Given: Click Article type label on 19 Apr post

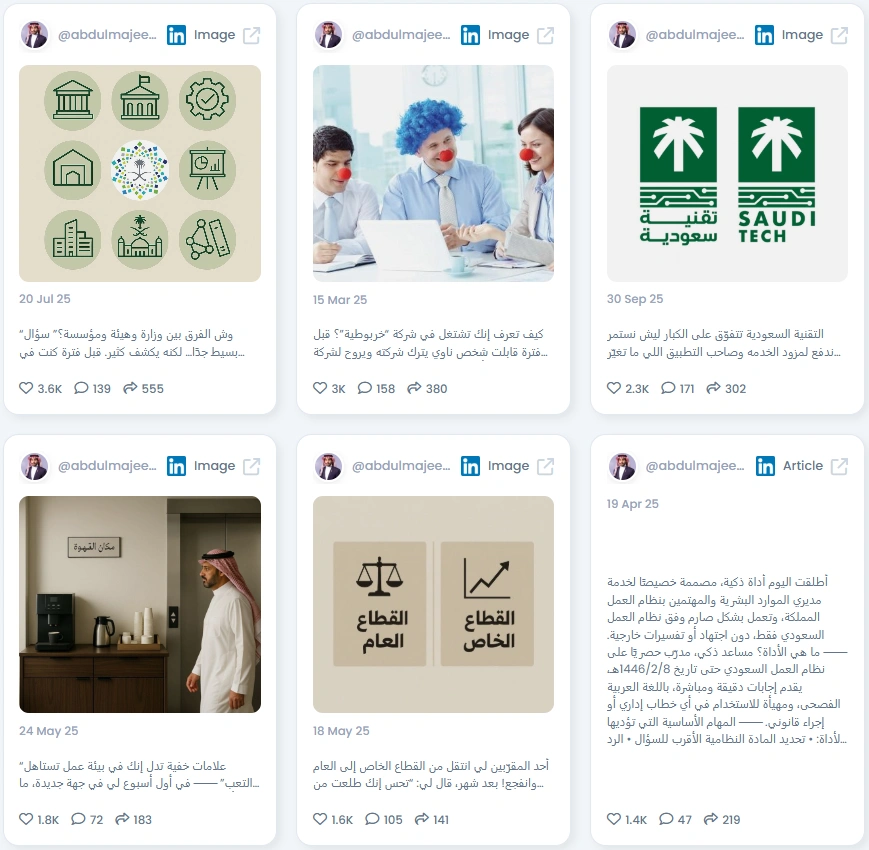Looking at the screenshot, I should point(802,466).
